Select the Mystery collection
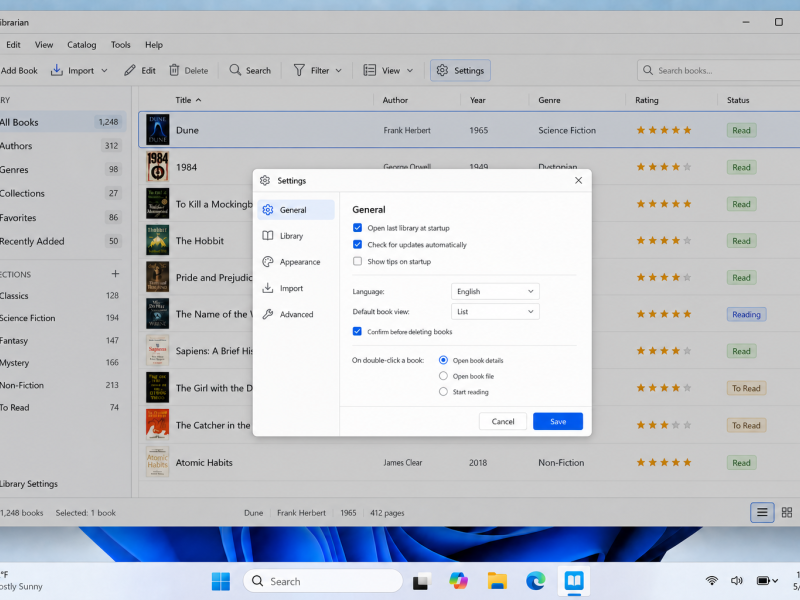 click(60, 363)
